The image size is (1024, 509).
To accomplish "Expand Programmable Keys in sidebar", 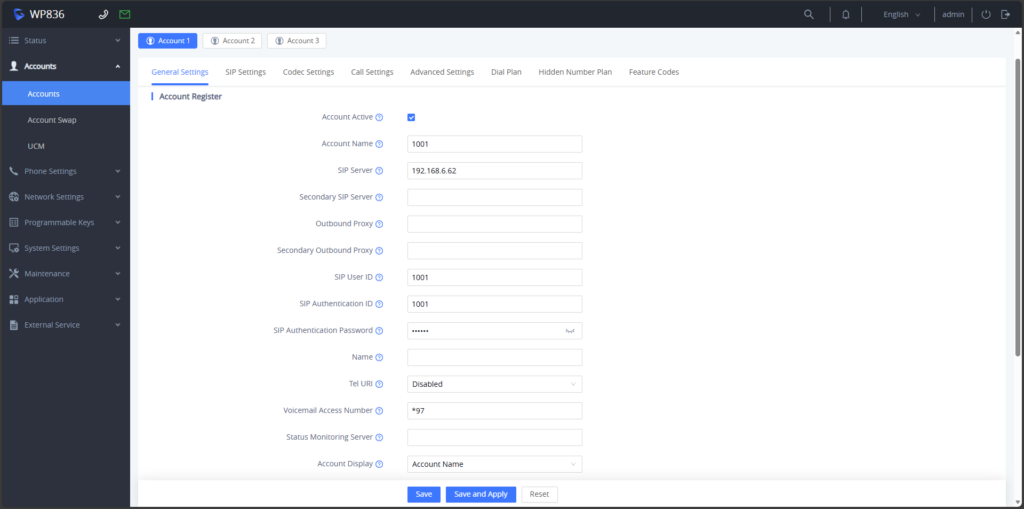I will (65, 222).
